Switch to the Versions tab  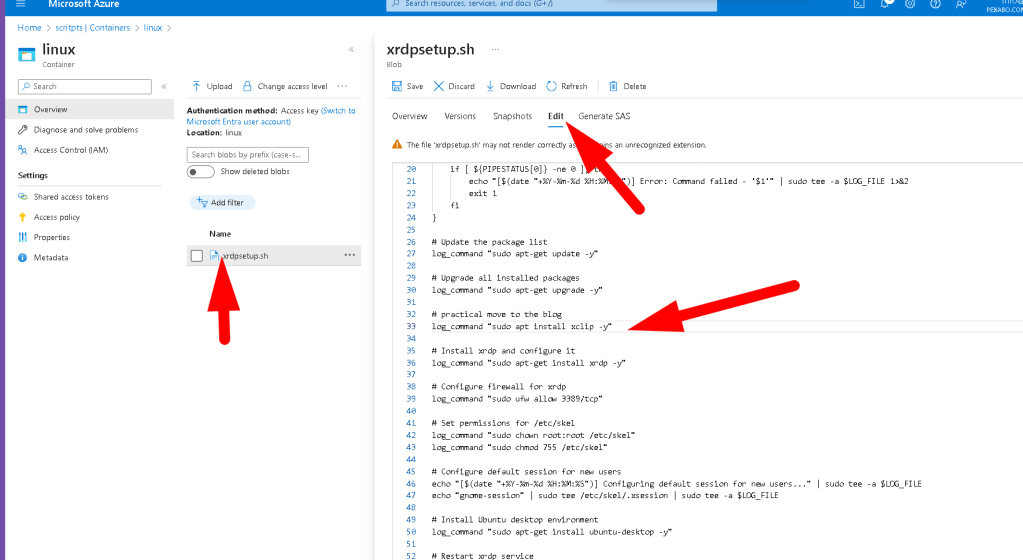pos(460,116)
